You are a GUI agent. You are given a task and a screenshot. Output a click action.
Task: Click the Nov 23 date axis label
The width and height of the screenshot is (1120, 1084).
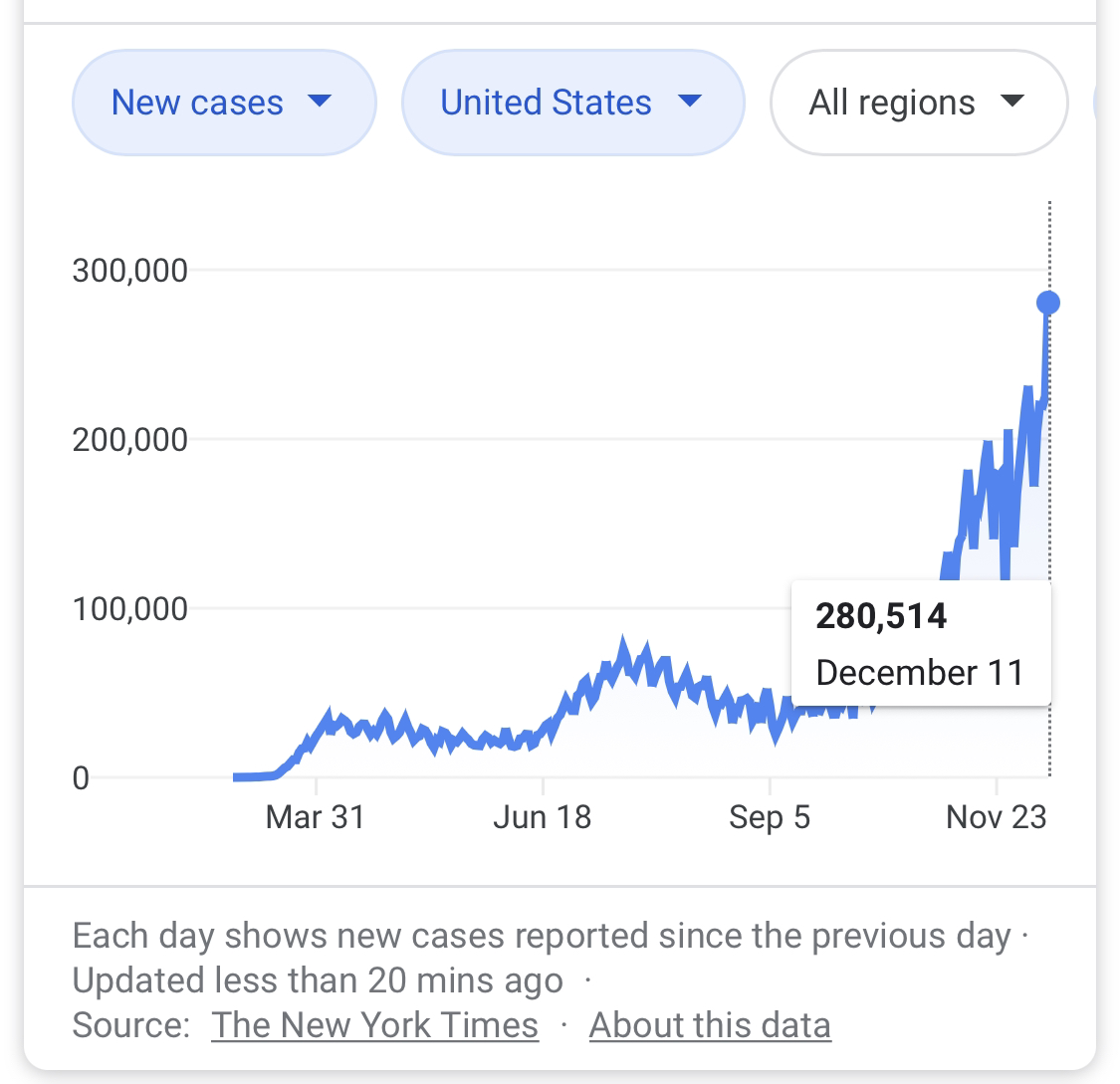[997, 818]
